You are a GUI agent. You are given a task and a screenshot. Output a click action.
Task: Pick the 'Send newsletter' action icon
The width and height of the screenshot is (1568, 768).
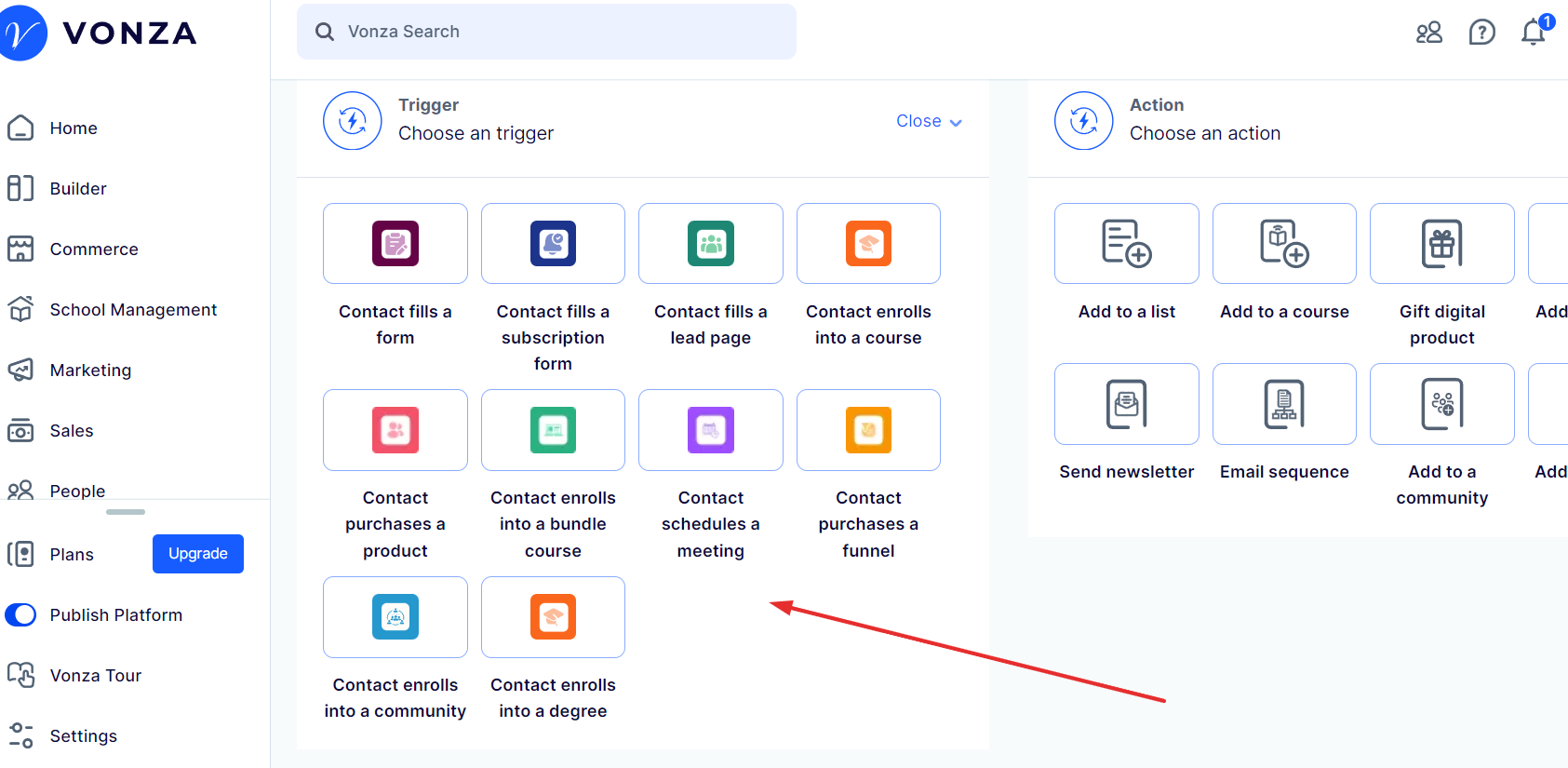pyautogui.click(x=1127, y=404)
